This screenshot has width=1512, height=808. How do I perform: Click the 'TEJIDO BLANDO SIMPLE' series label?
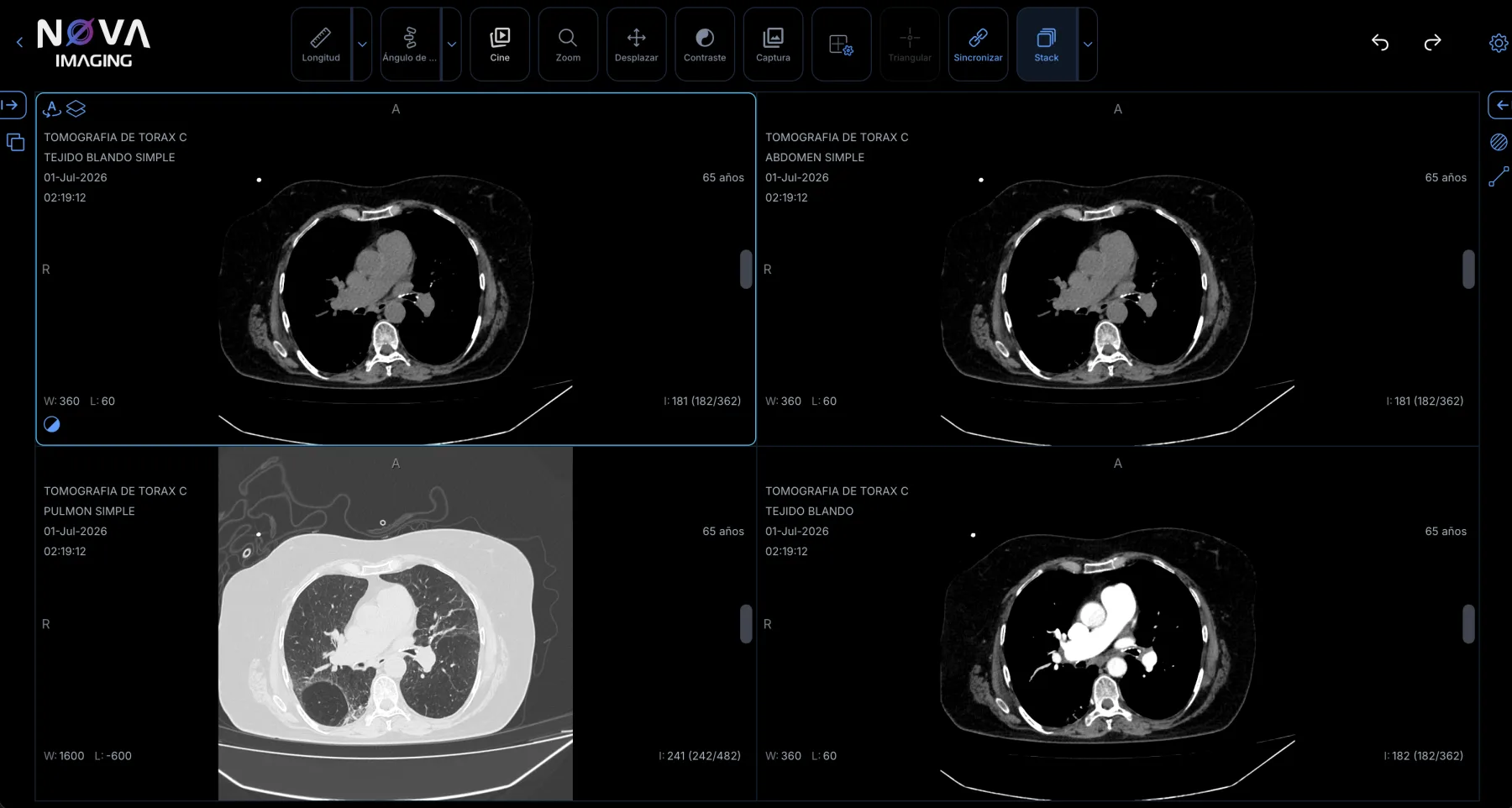(x=109, y=157)
